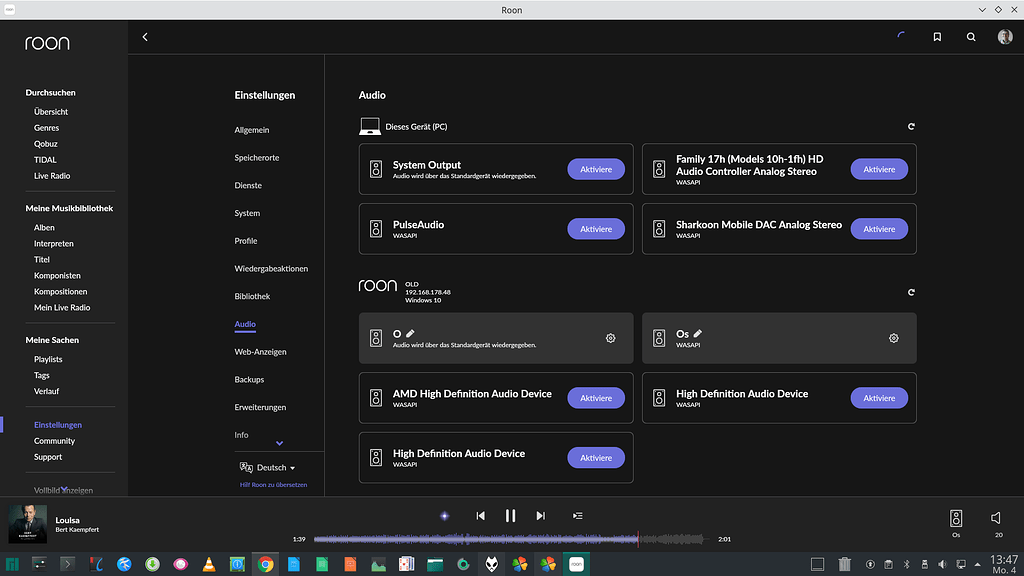Skip to the next track
Image resolution: width=1024 pixels, height=576 pixels.
coord(540,516)
